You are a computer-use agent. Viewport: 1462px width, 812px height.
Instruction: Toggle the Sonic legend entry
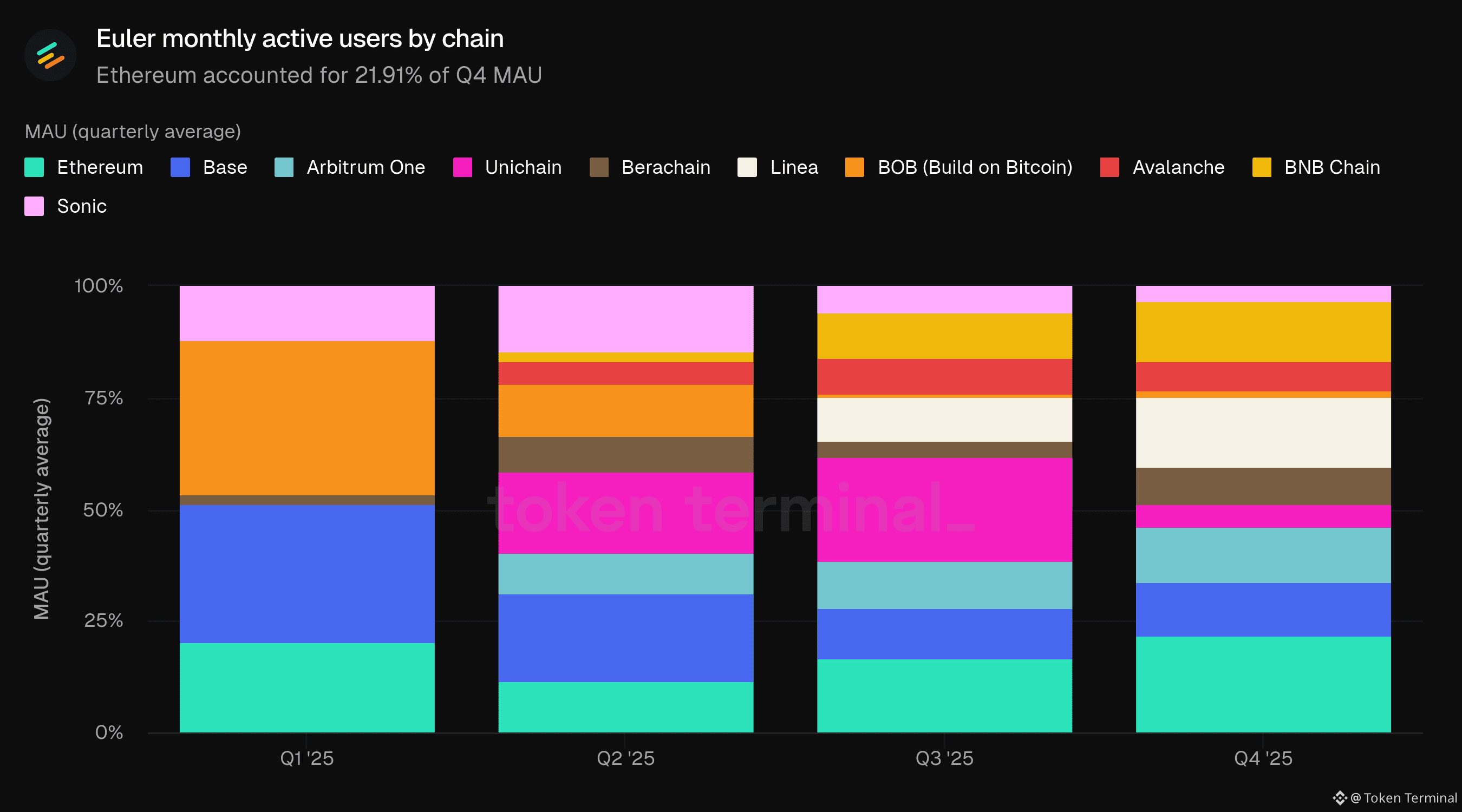click(66, 206)
